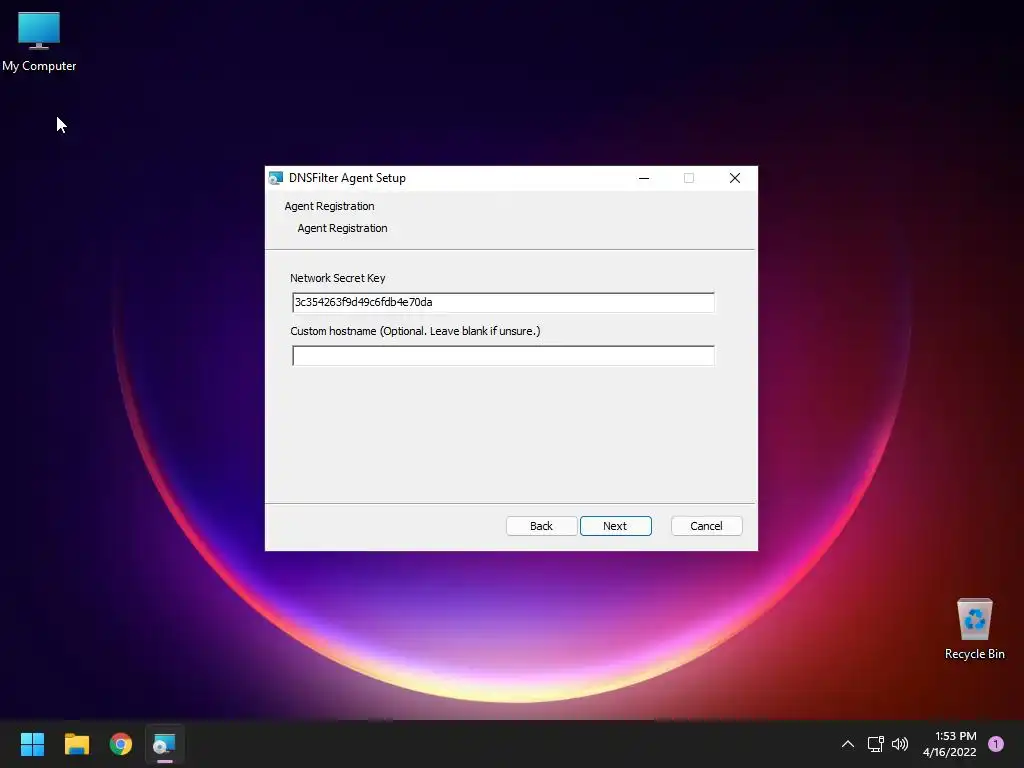Select the Recycle Bin desktop icon
The height and width of the screenshot is (768, 1024).
pyautogui.click(x=974, y=629)
